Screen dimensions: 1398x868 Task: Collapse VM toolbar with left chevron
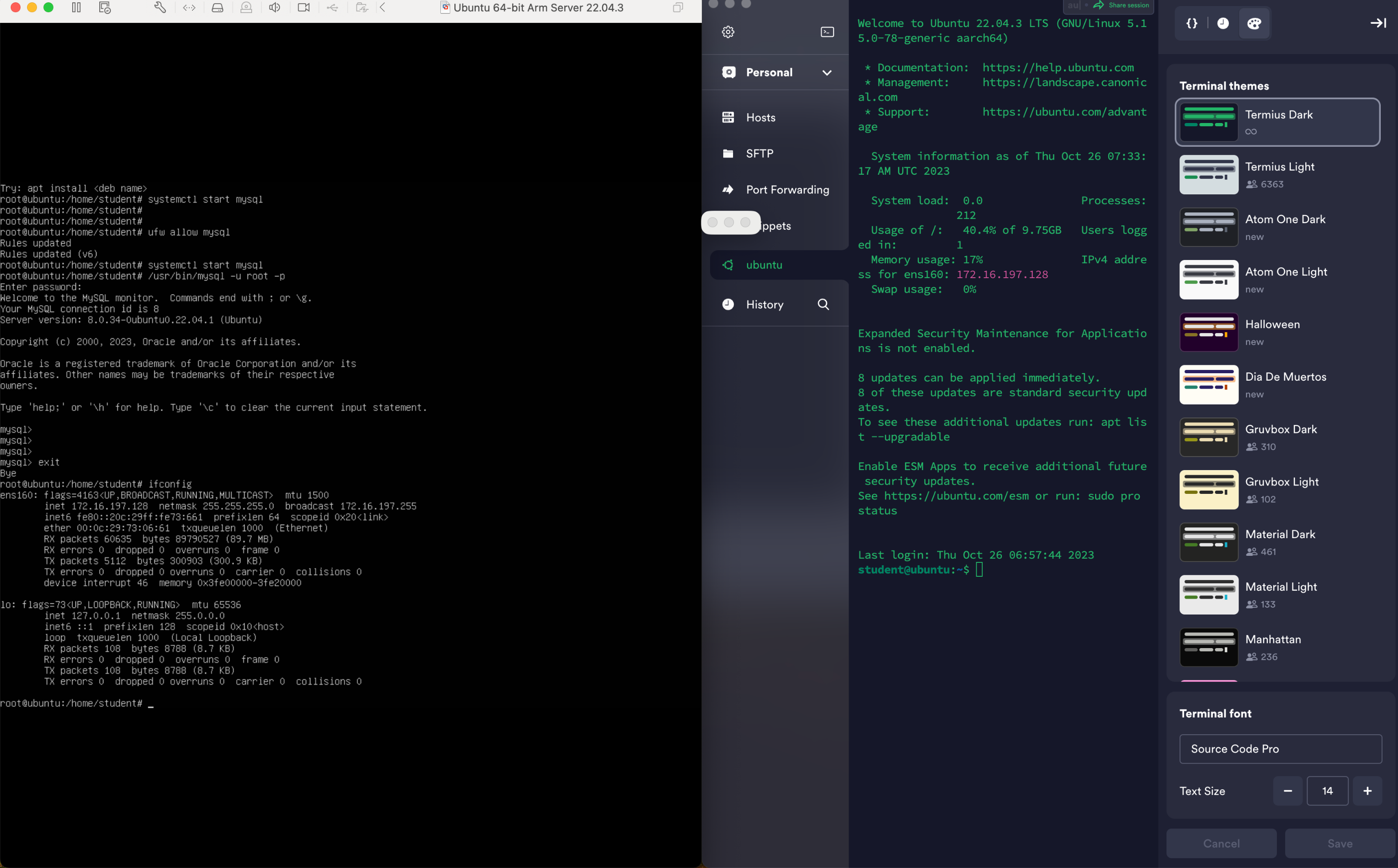pos(383,7)
